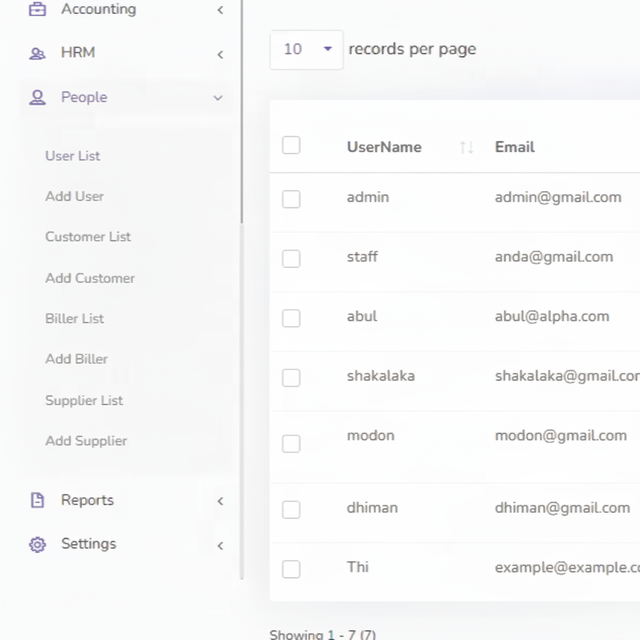
Task: Open Supplier List link
Action: click(84, 400)
